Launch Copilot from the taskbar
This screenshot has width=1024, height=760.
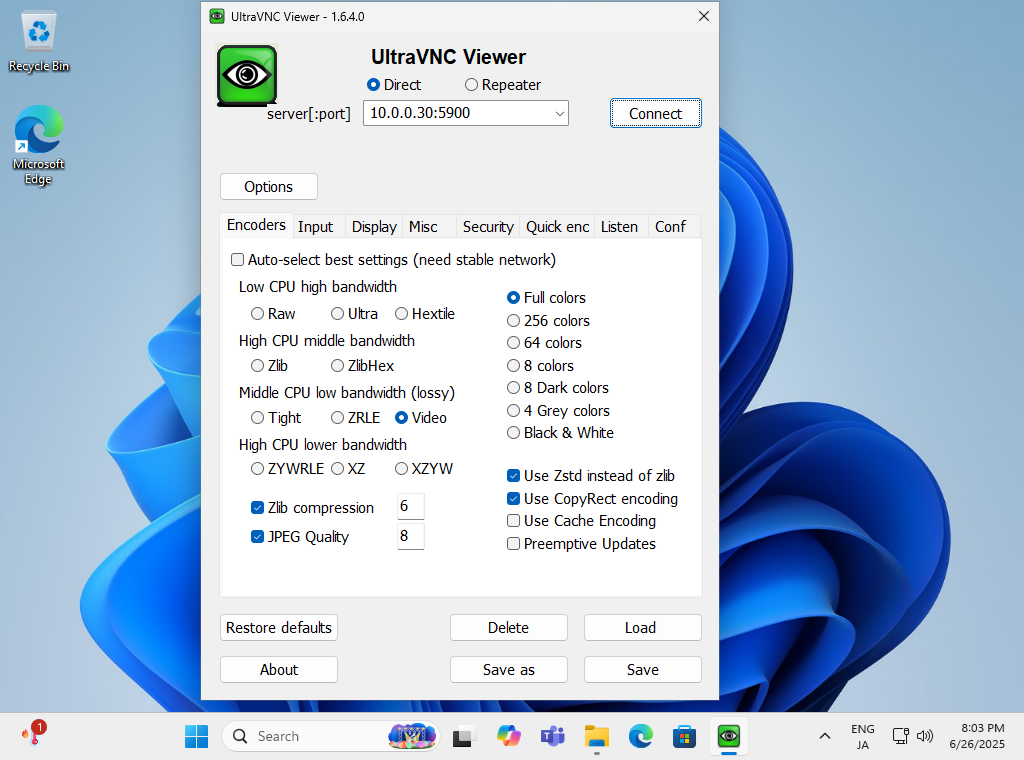click(509, 736)
